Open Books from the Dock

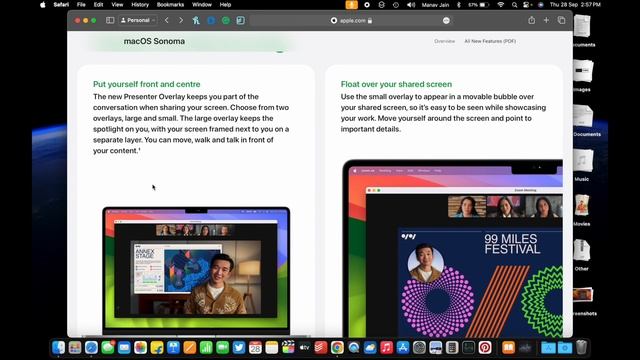(508, 347)
